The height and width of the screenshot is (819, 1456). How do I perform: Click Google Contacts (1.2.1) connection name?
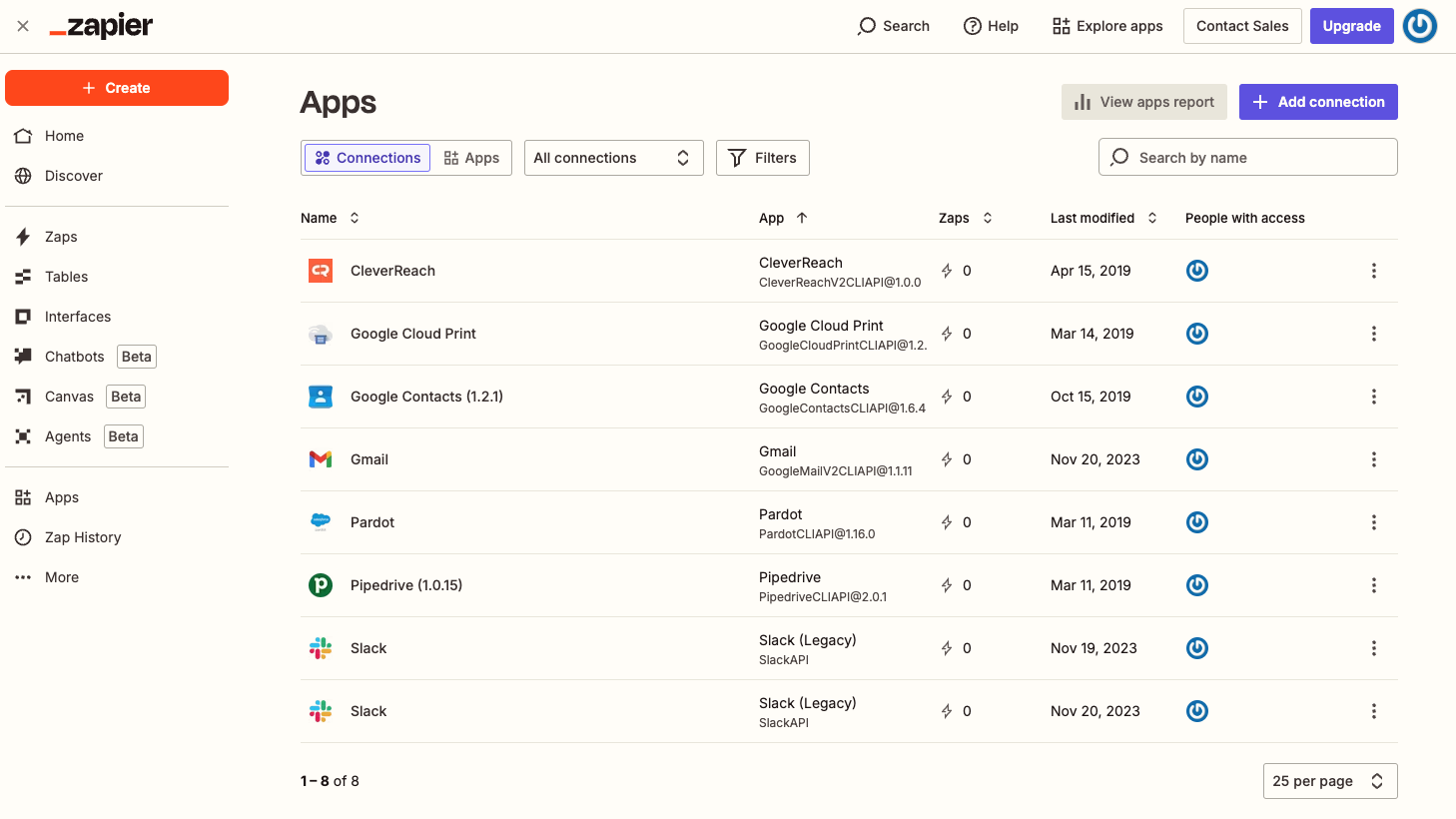[426, 397]
